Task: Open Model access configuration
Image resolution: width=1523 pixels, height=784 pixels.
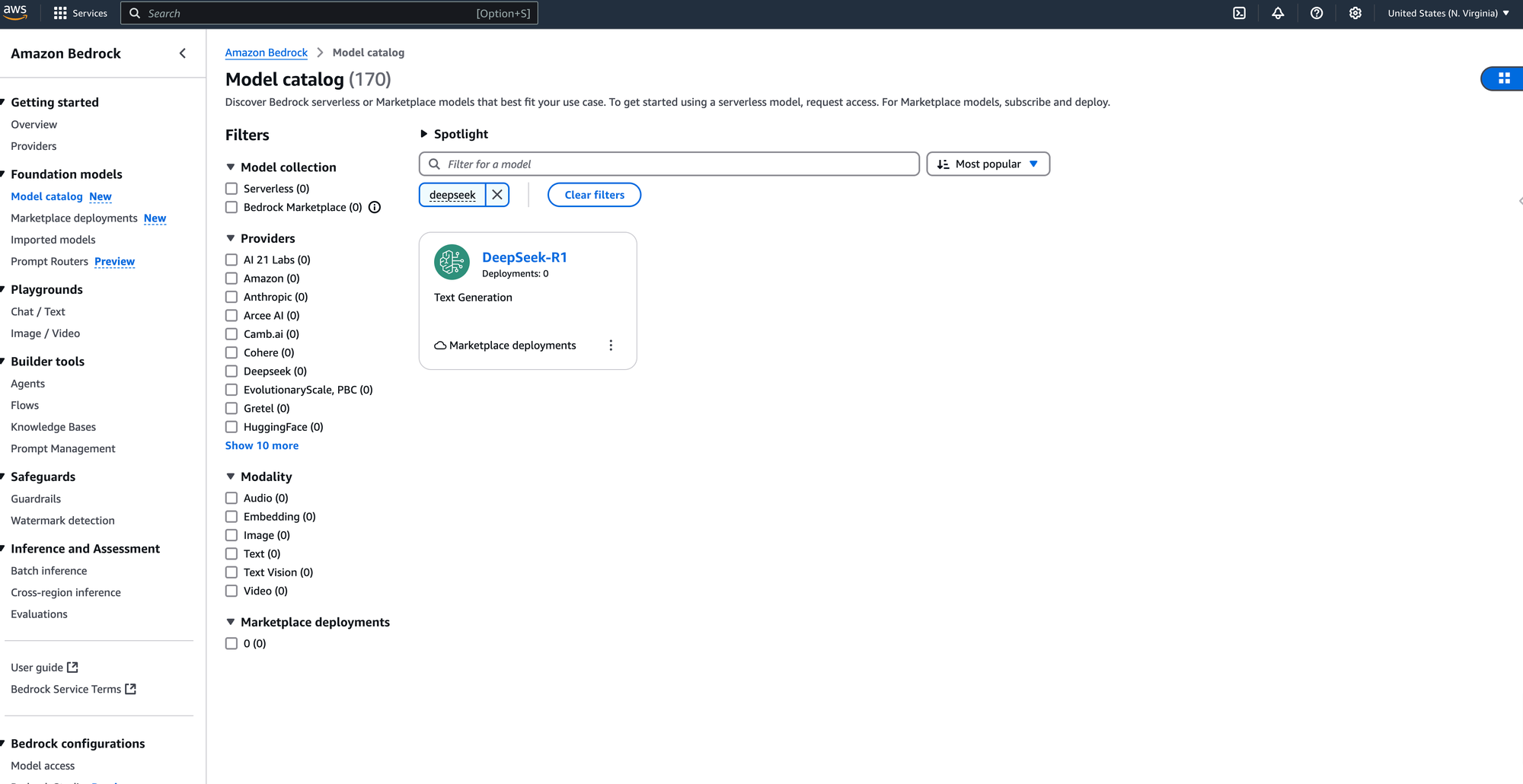Action: [43, 766]
